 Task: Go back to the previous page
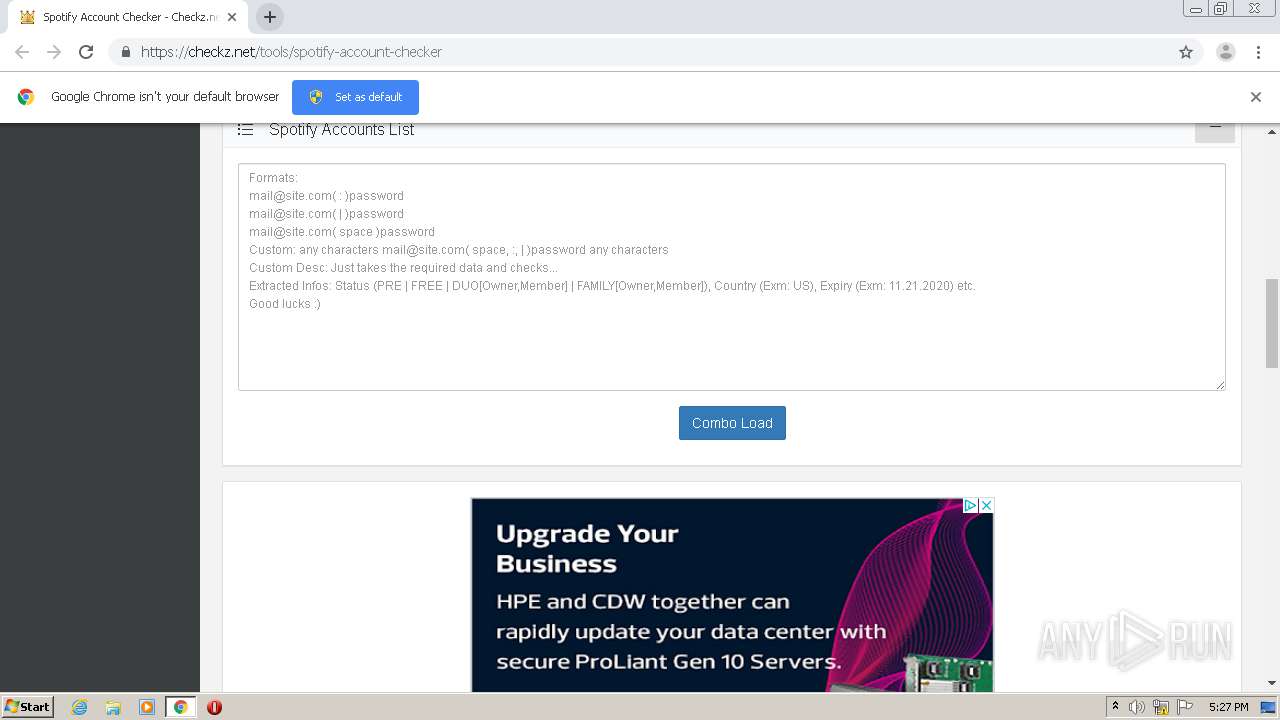(22, 52)
